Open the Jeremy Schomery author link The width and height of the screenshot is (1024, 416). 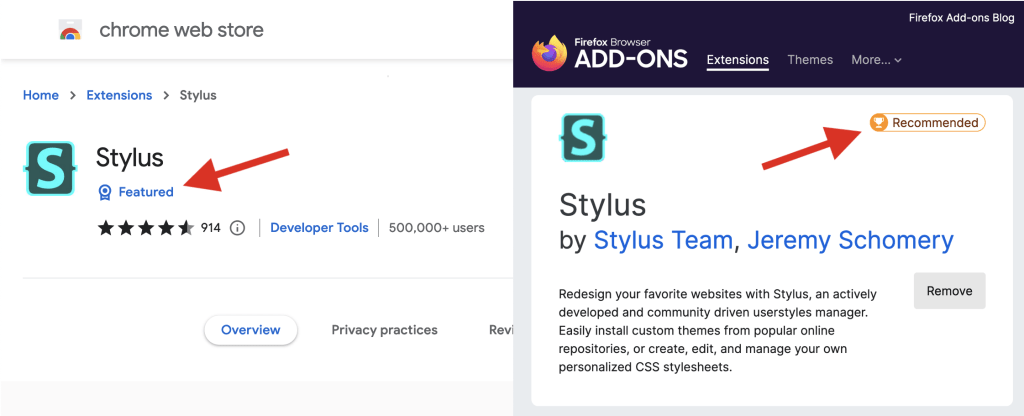(850, 240)
